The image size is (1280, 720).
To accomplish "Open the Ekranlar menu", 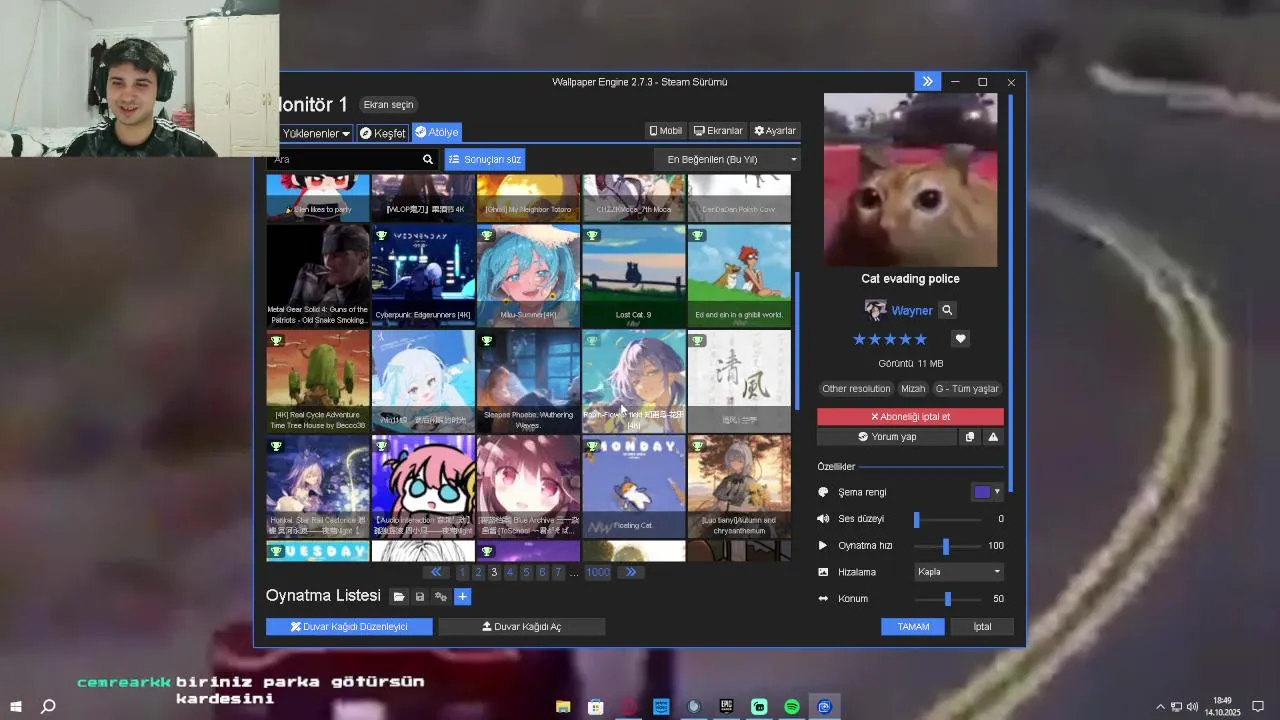I will point(718,131).
